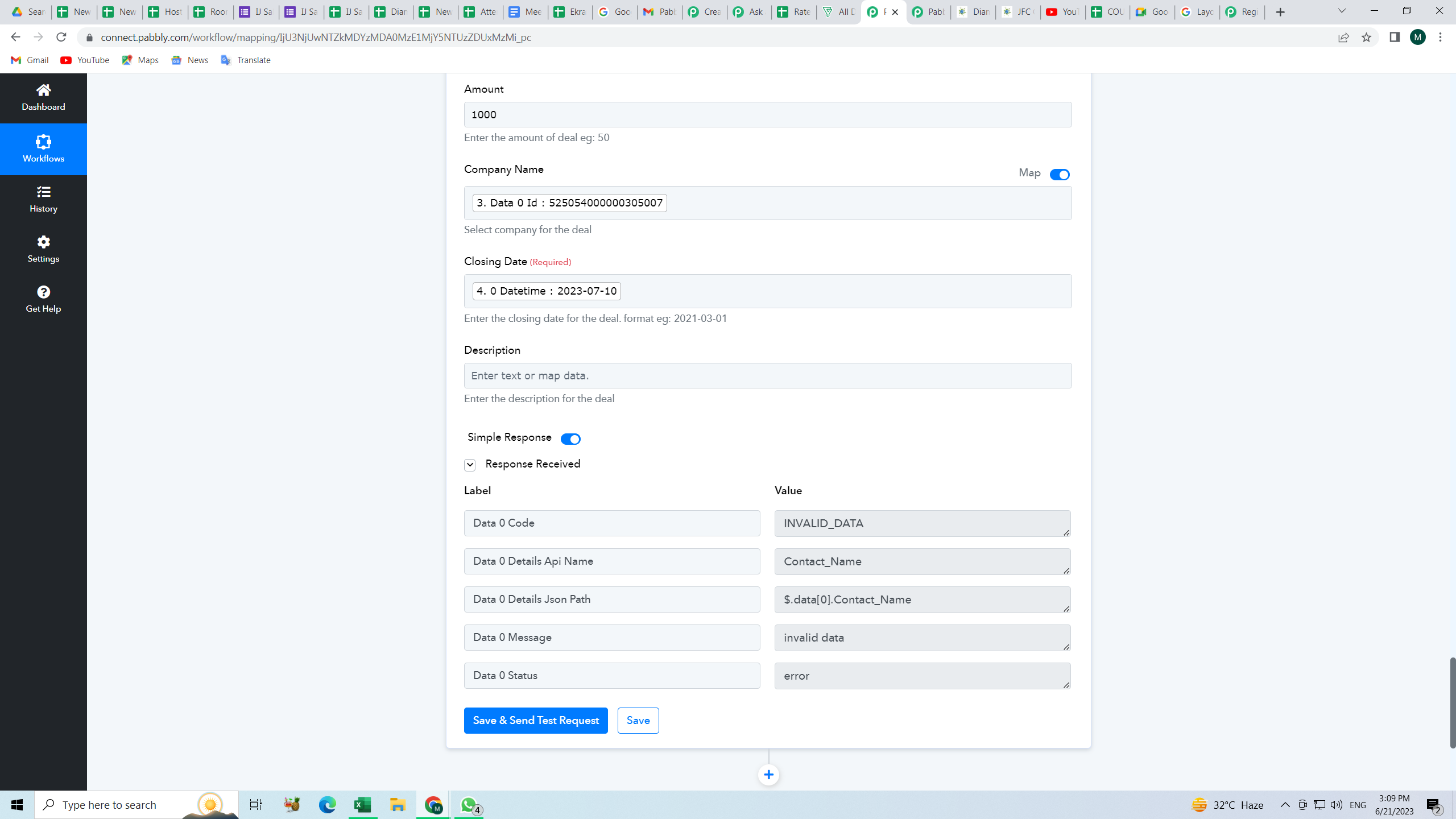
Task: Open Excel from taskbar
Action: click(x=362, y=804)
